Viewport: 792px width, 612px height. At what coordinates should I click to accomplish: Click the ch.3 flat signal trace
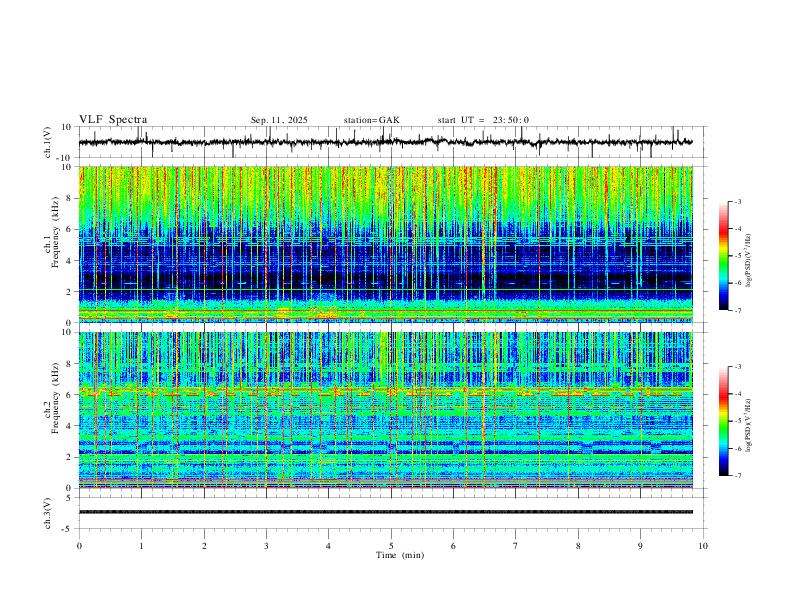385,512
